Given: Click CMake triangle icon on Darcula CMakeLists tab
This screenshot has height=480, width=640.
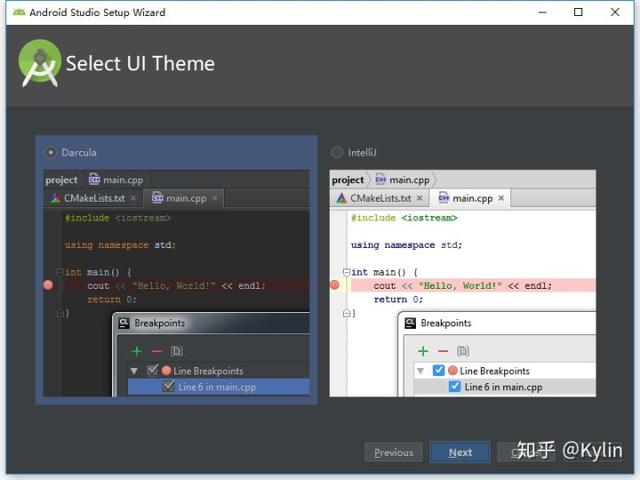Looking at the screenshot, I should coord(55,198).
